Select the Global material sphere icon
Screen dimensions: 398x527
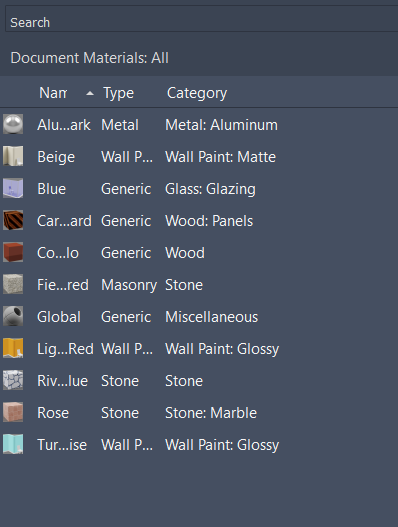click(x=13, y=316)
